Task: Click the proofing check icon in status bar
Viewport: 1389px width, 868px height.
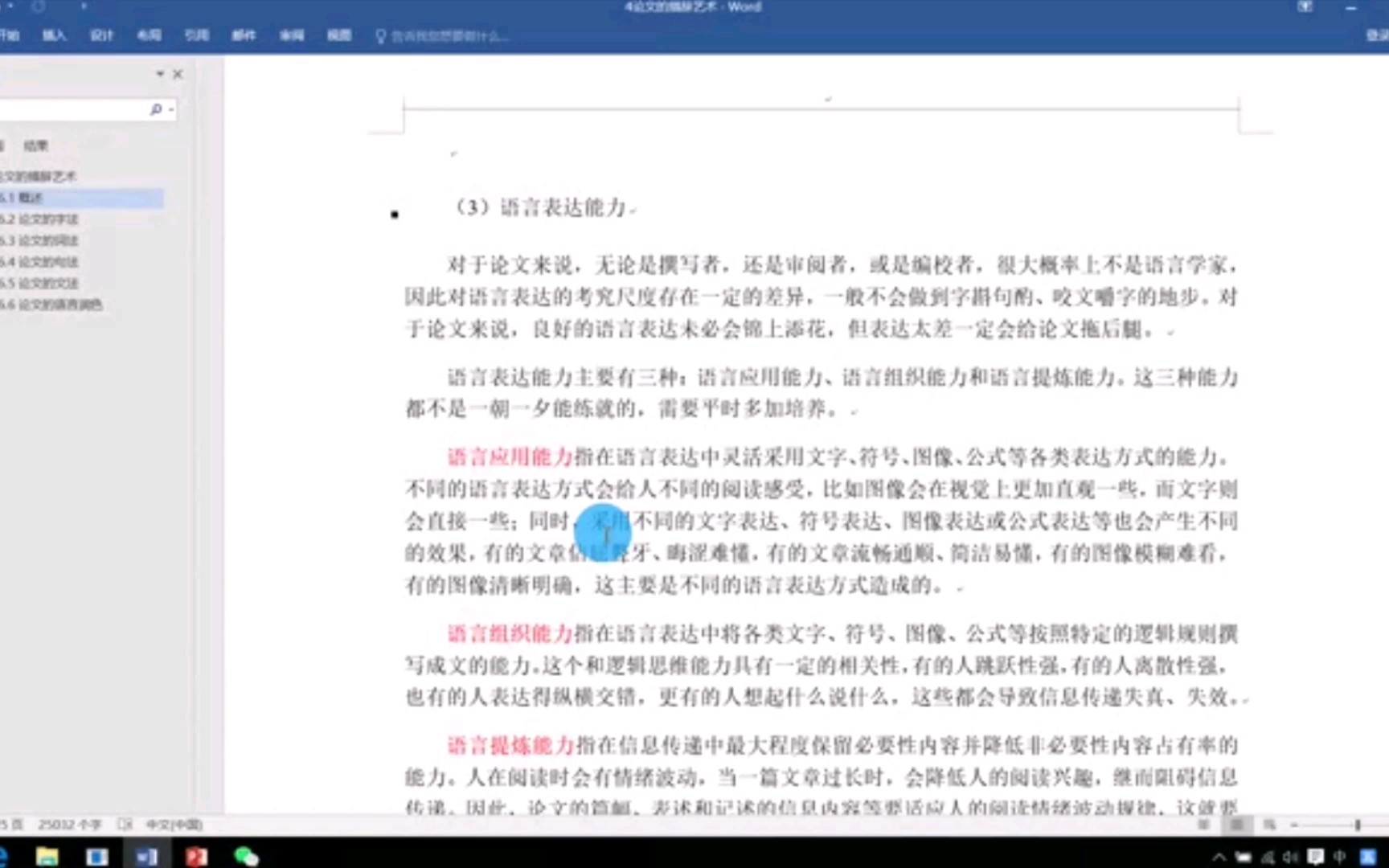Action: point(125,825)
